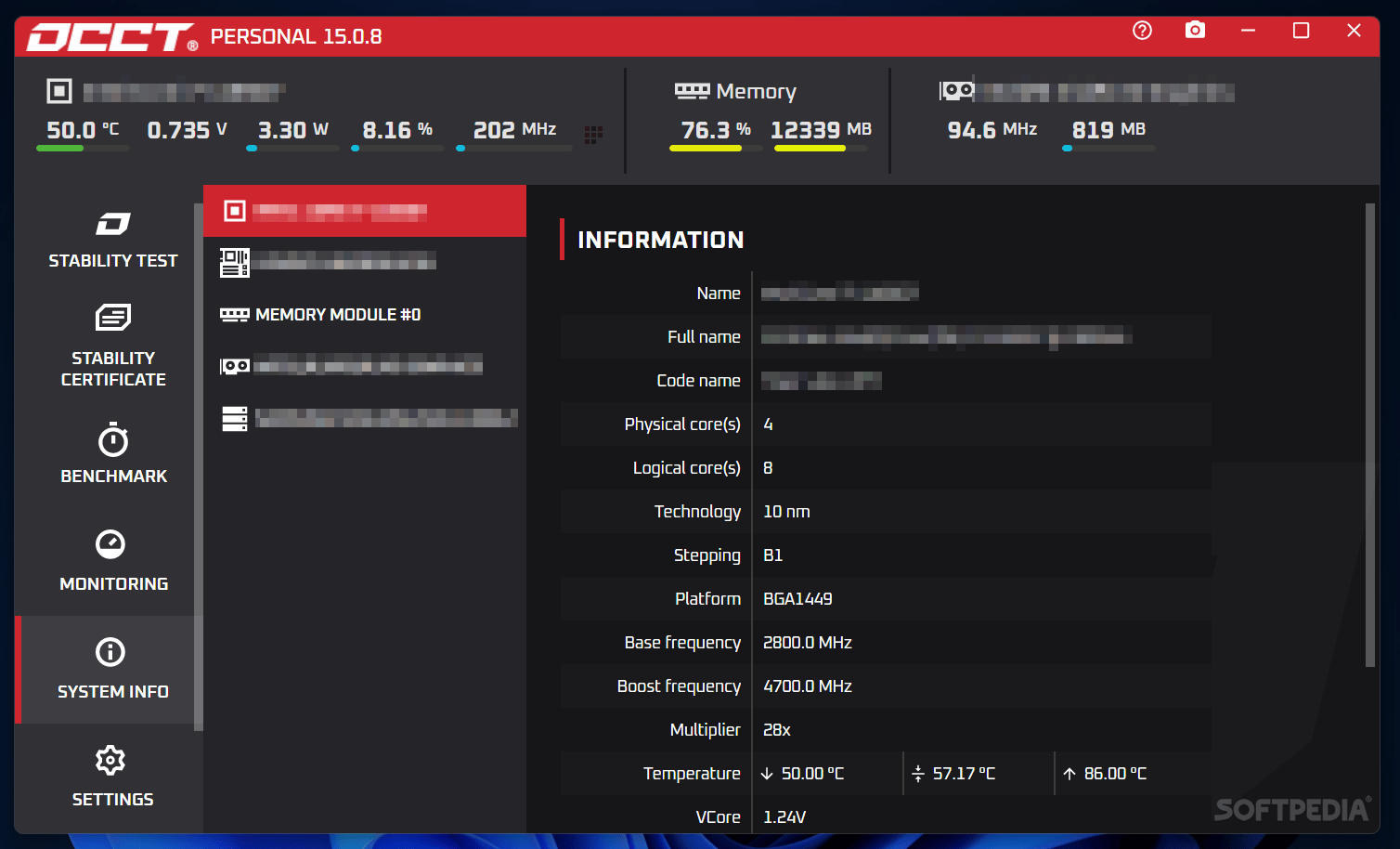This screenshot has width=1400, height=849.
Task: Click the Base frequency value 2800.0 MHz
Action: tap(807, 643)
